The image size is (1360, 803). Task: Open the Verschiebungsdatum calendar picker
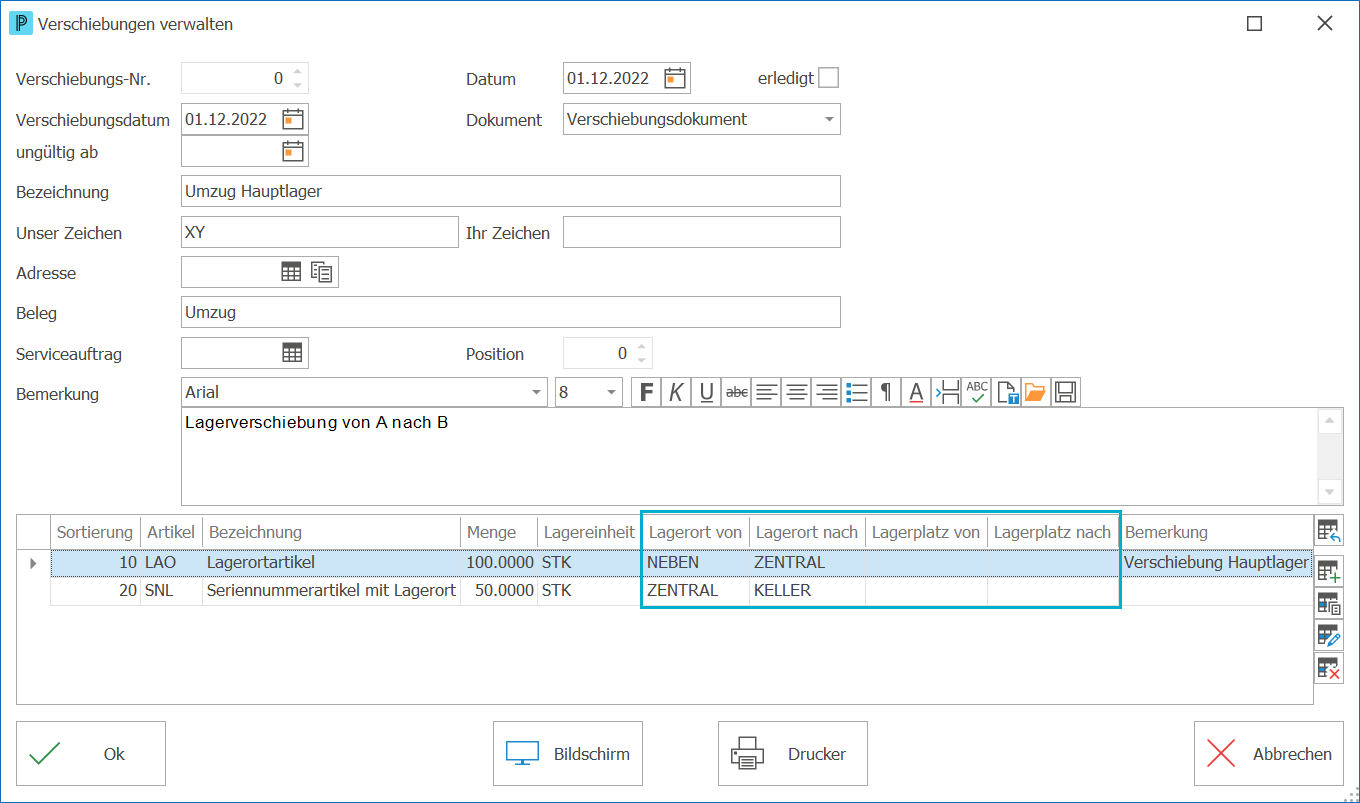[x=293, y=119]
